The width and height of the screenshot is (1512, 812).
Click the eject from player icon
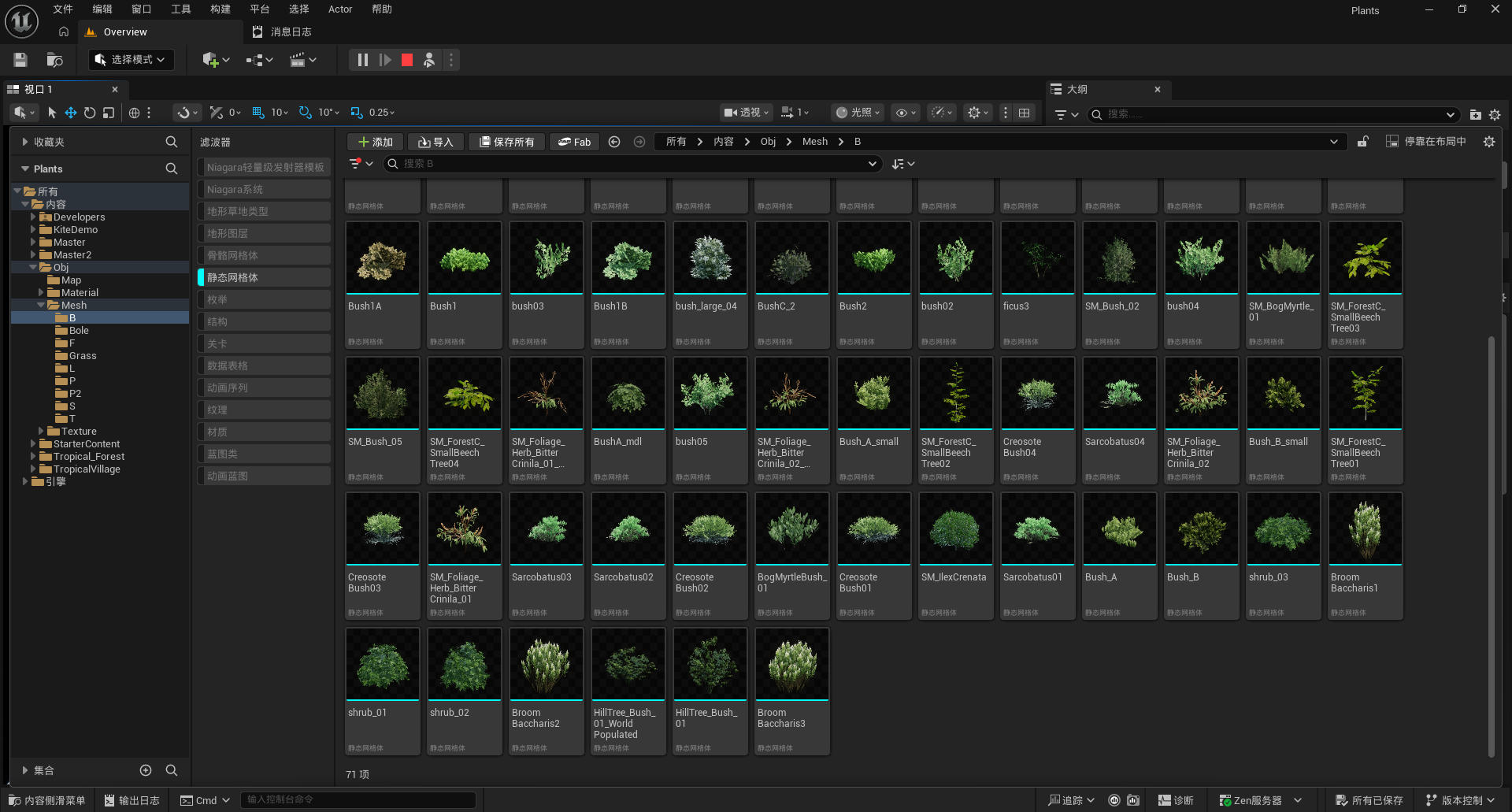(x=429, y=60)
